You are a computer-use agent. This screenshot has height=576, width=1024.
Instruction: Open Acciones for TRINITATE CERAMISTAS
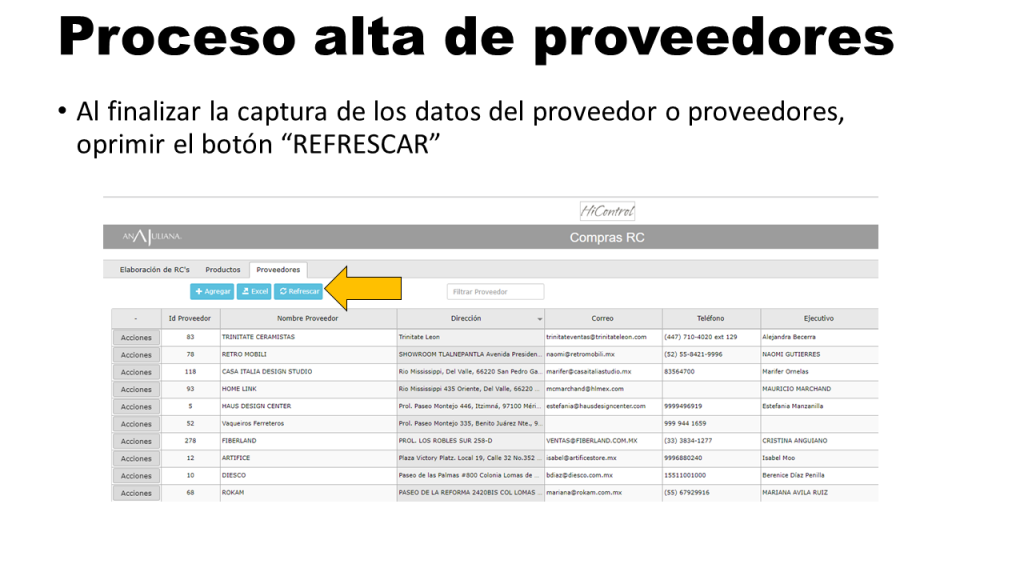pyautogui.click(x=136, y=338)
